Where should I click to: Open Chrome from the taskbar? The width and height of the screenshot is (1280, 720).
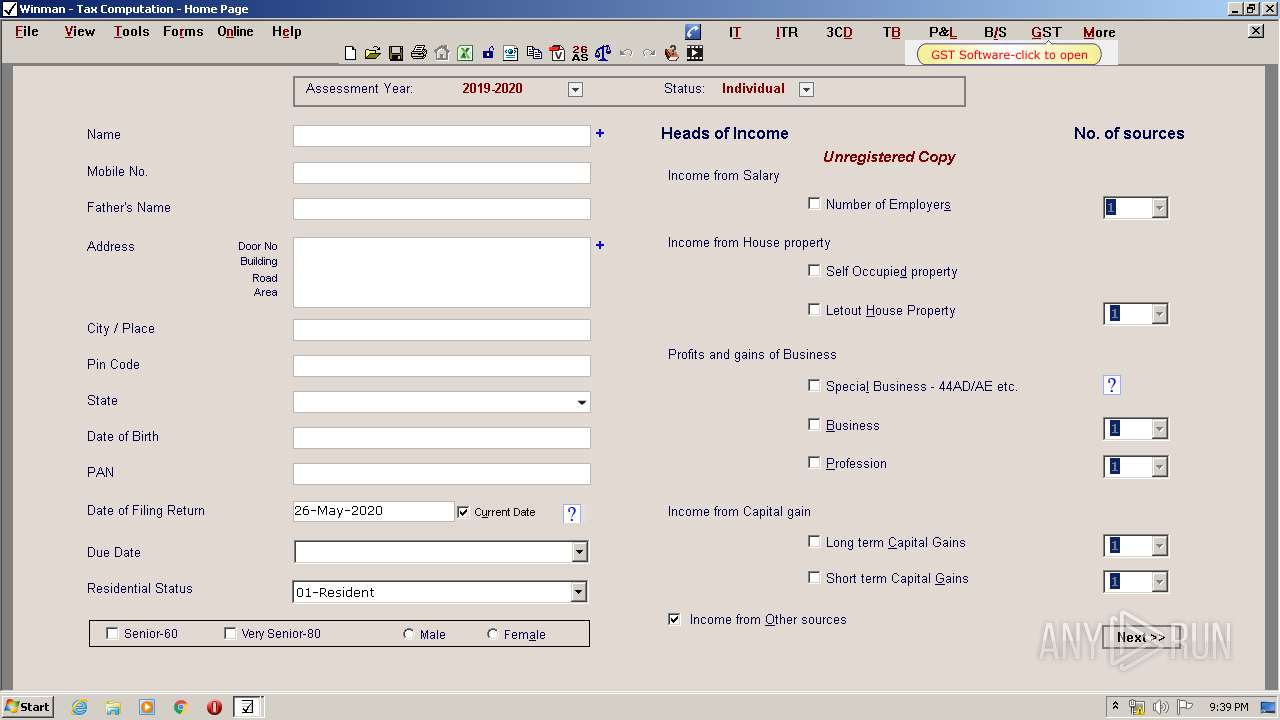(x=181, y=707)
